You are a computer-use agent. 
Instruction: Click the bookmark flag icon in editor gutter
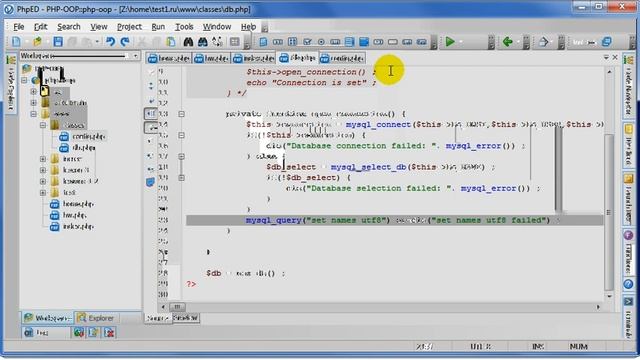pos(151,182)
